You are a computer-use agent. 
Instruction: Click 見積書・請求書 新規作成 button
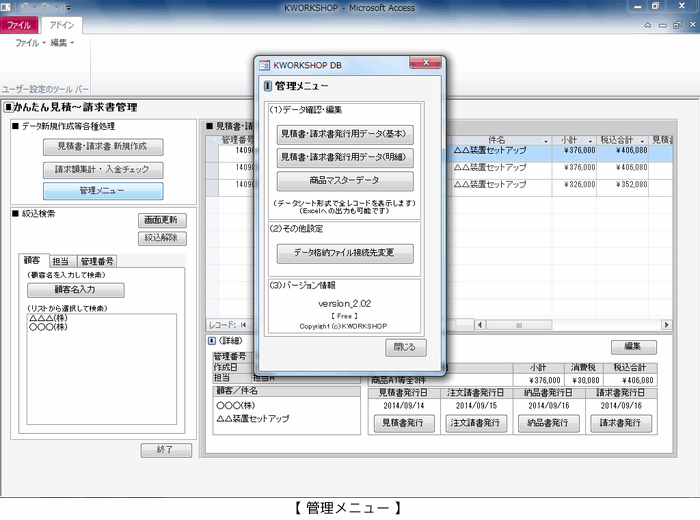coord(103,146)
